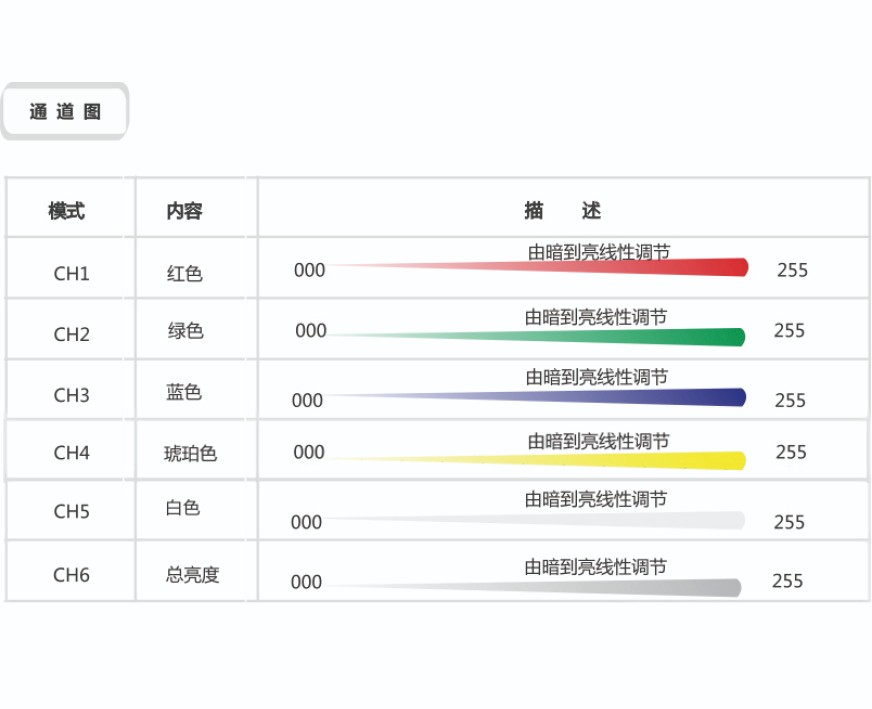This screenshot has height=709, width=872.
Task: Select the CH6 channel cell
Action: tap(71, 575)
